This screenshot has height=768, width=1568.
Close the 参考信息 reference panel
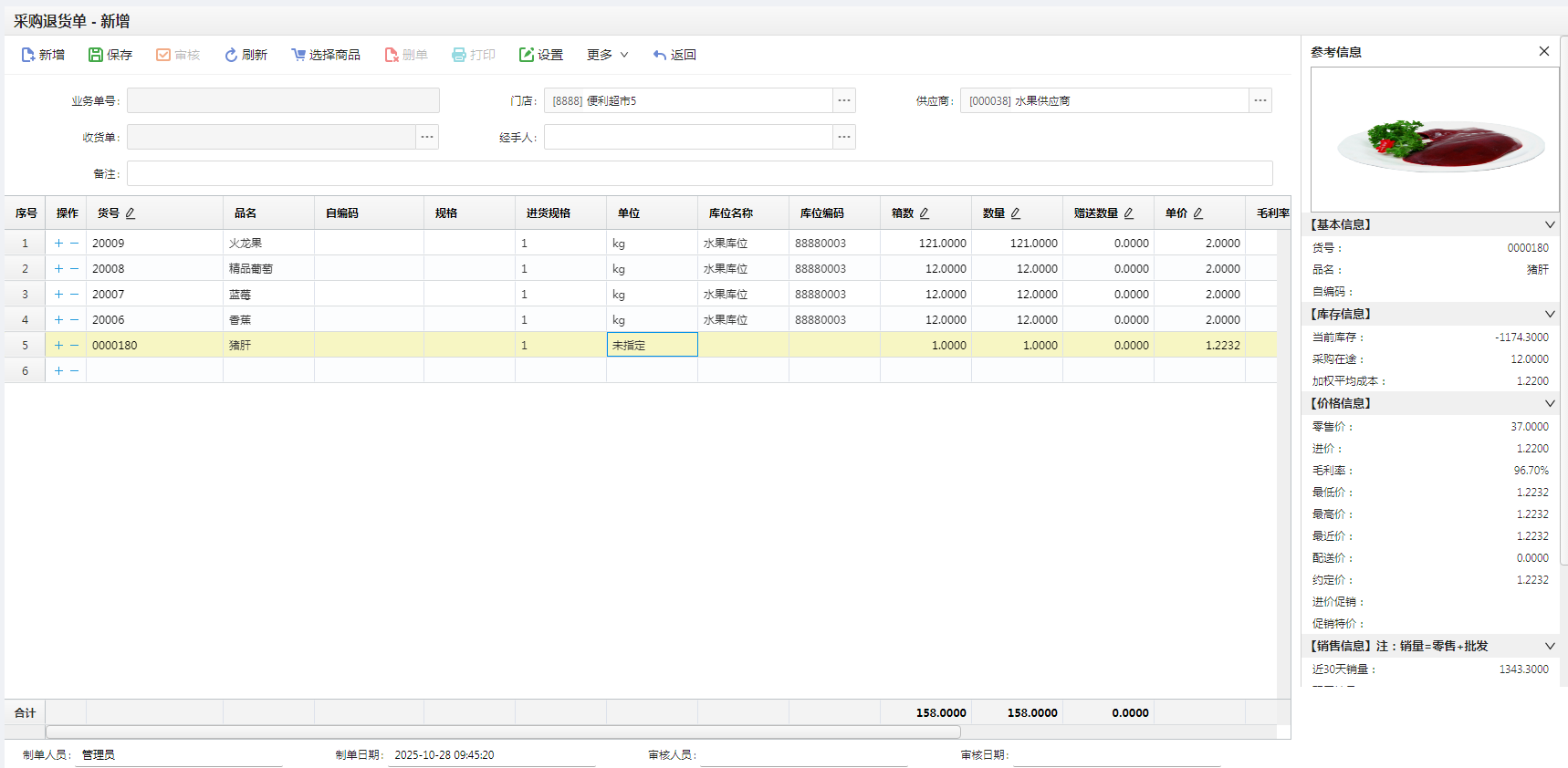click(1544, 51)
